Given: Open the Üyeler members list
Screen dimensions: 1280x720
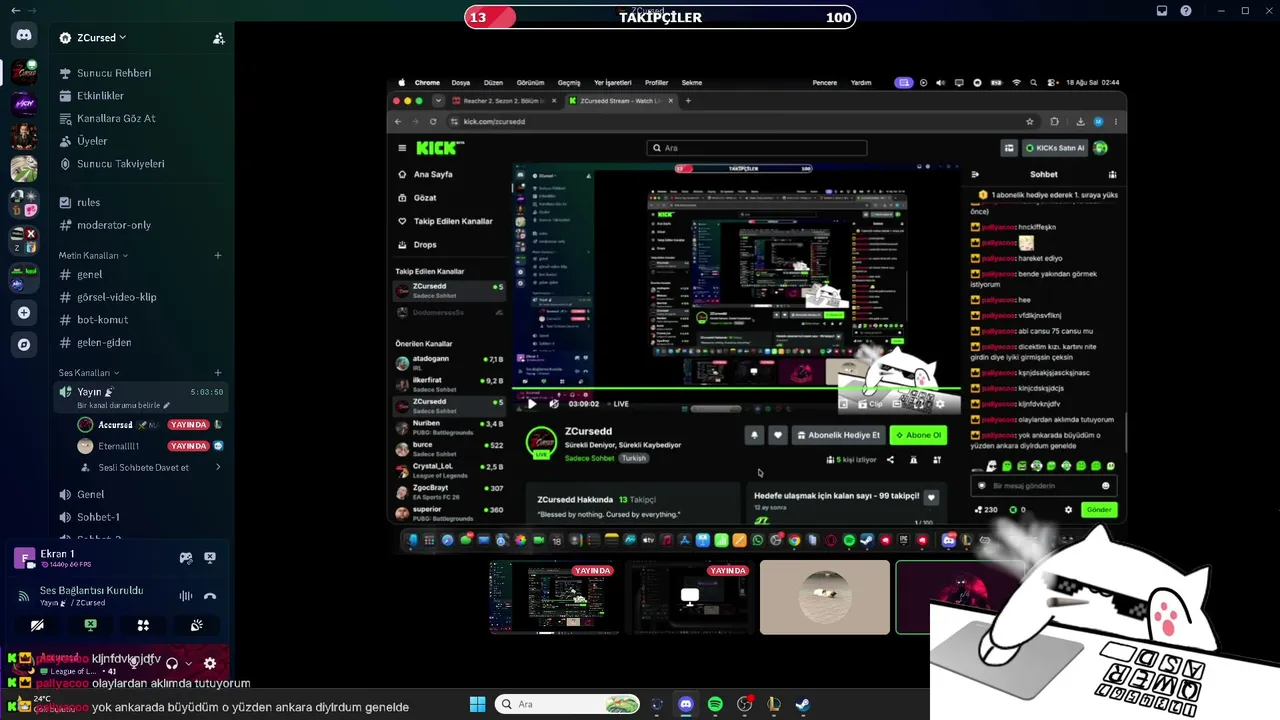Looking at the screenshot, I should point(141,141).
